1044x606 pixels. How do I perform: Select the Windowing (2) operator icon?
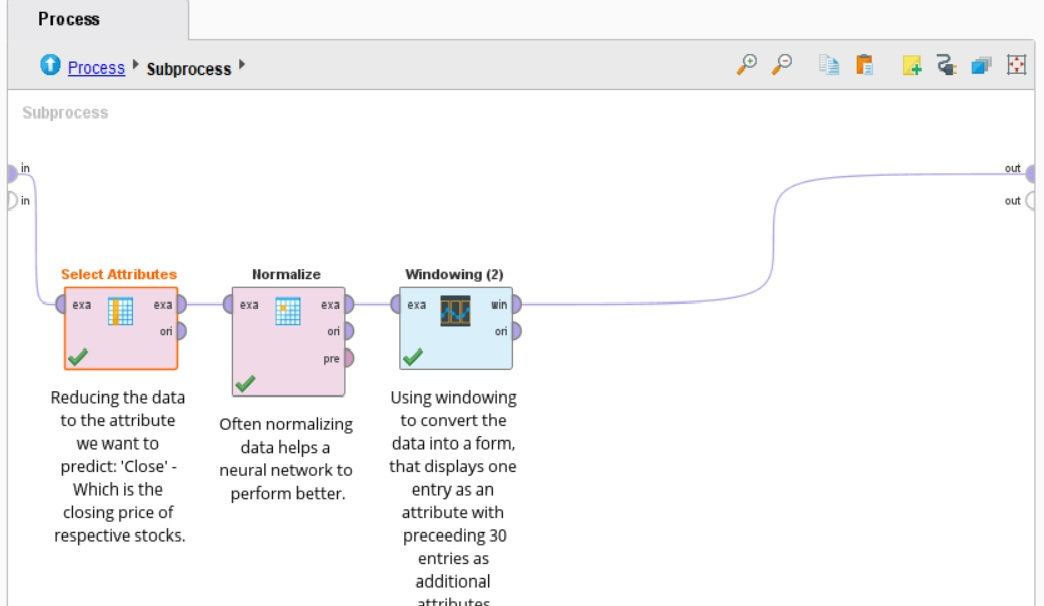(x=455, y=311)
